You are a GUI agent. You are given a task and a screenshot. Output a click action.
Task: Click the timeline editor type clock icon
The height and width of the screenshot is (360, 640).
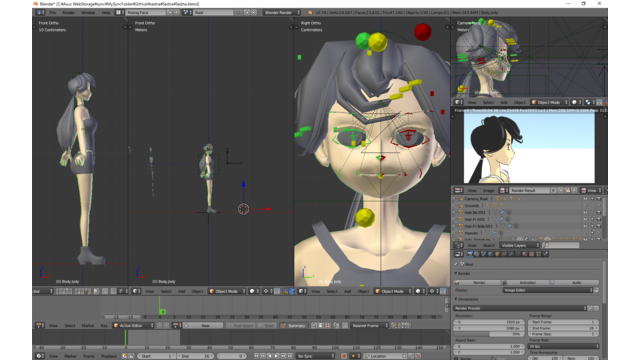pyautogui.click(x=40, y=356)
